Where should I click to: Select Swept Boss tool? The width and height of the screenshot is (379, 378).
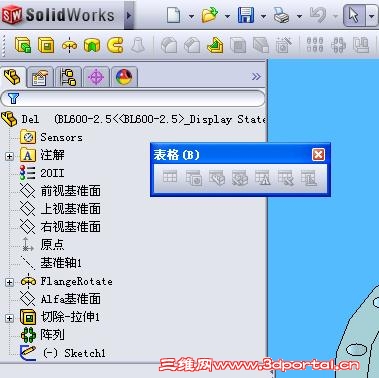[x=115, y=45]
